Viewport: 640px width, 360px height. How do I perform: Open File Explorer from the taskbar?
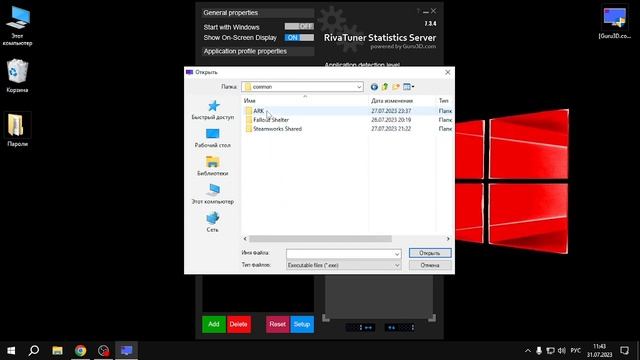coord(57,351)
